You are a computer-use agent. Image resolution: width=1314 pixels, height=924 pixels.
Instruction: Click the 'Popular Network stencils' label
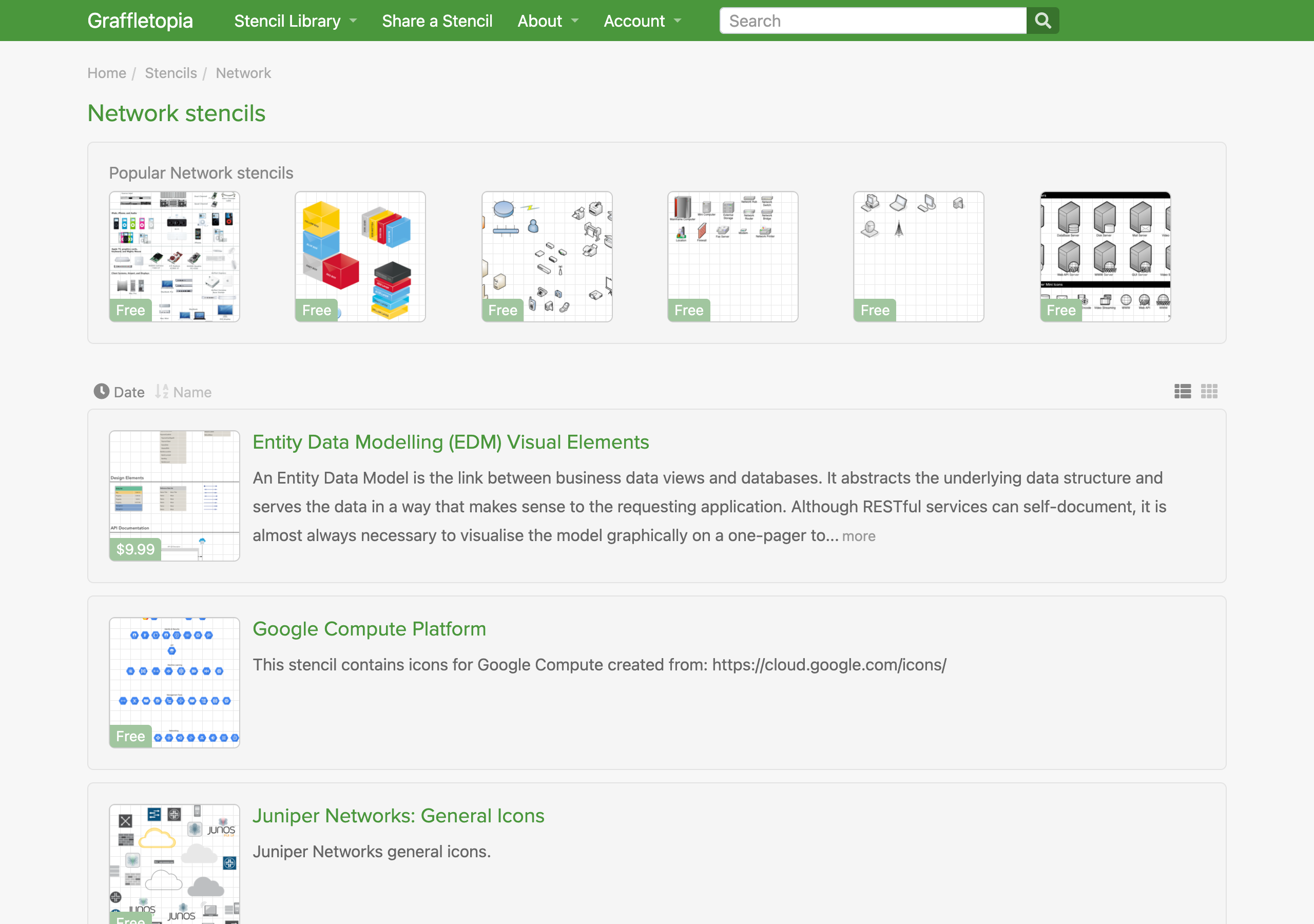(x=201, y=173)
